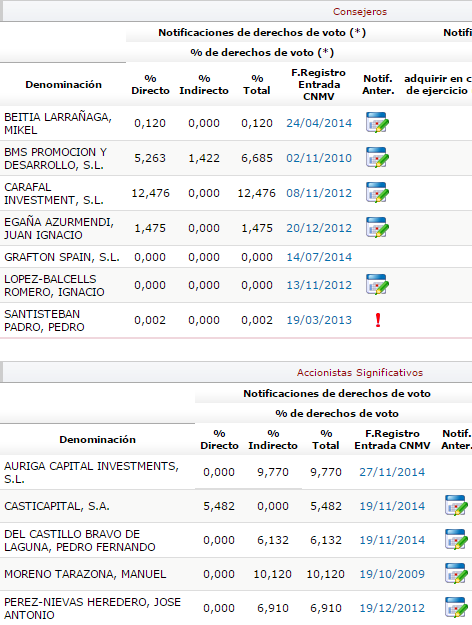This screenshot has width=472, height=625.
Task: Click CARAFAL INVESTMENT, S.L. name
Action: tap(54, 193)
